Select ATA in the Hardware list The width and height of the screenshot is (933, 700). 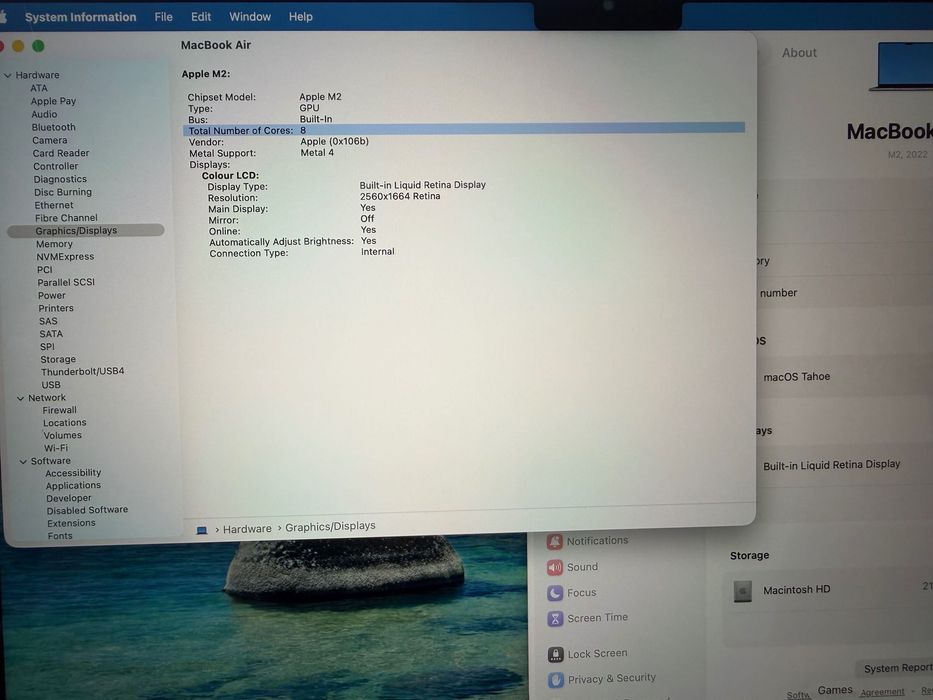click(x=39, y=88)
